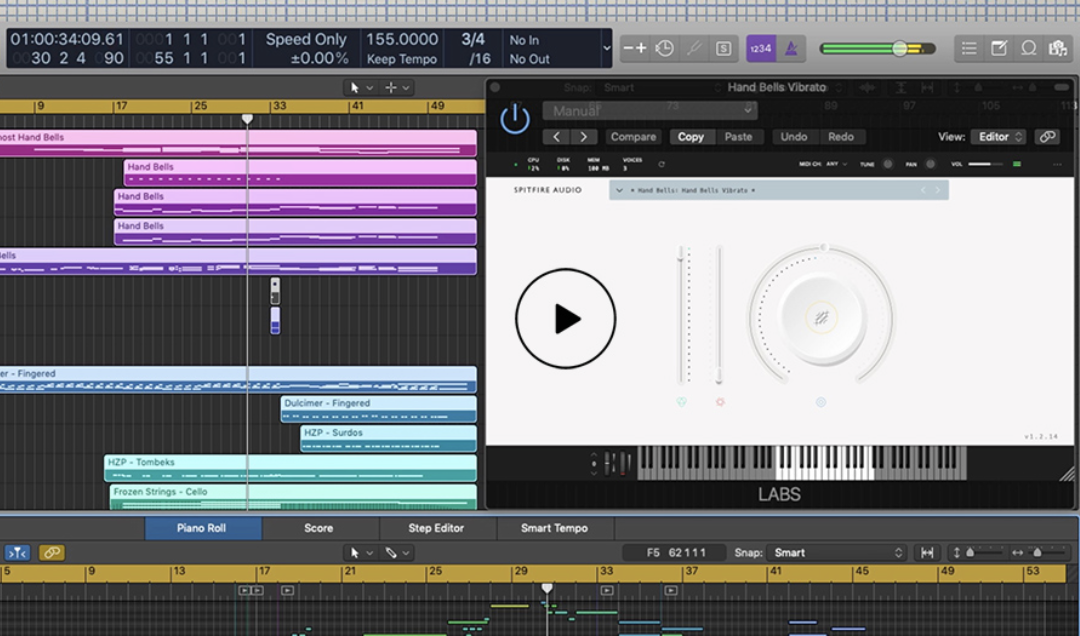Screen dimensions: 1080x636
Task: Toggle the plugin window link button
Action: pyautogui.click(x=1047, y=136)
